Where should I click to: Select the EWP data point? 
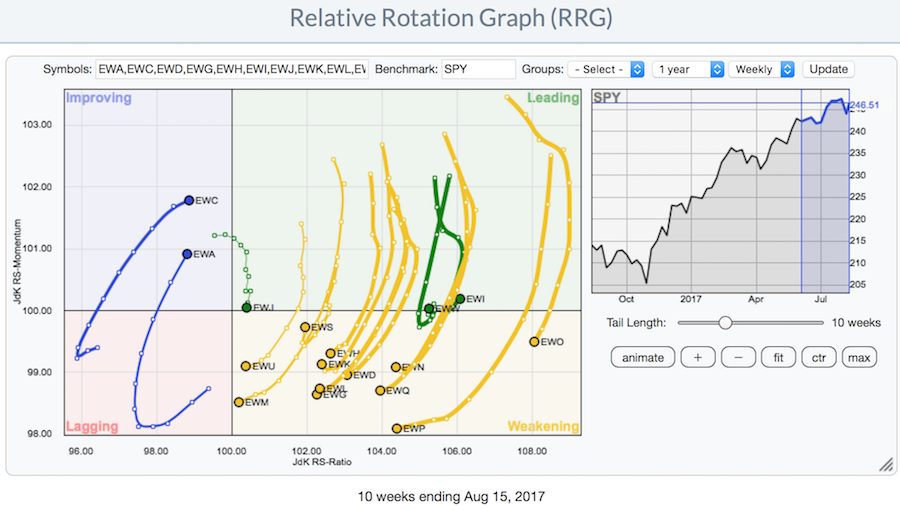coord(397,429)
